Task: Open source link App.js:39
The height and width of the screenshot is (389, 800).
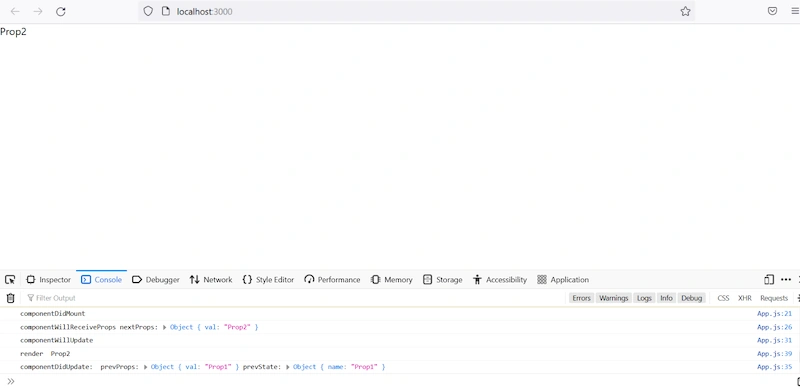Action: click(x=774, y=354)
